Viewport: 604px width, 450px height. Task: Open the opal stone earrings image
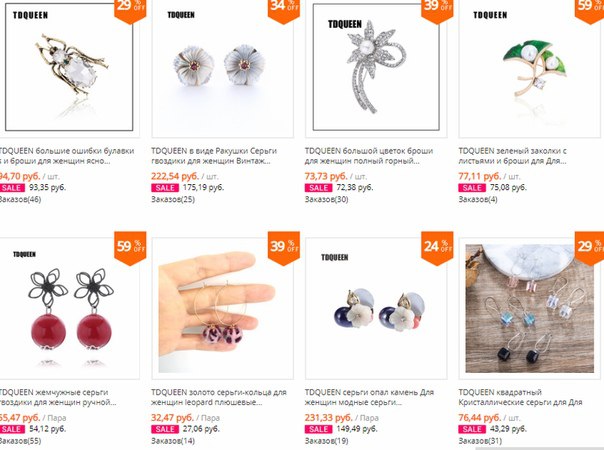tap(376, 308)
